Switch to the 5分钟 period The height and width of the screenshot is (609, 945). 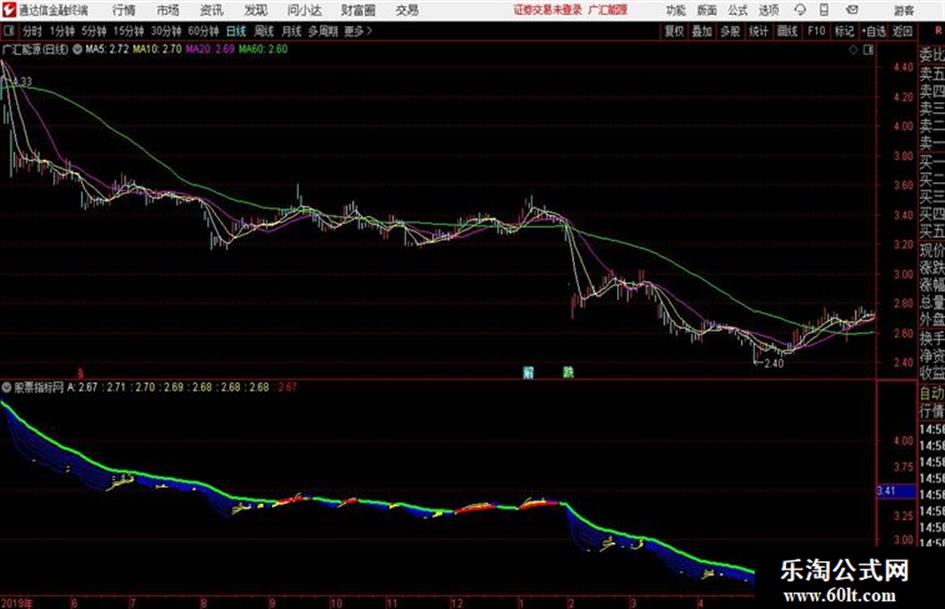tap(93, 31)
